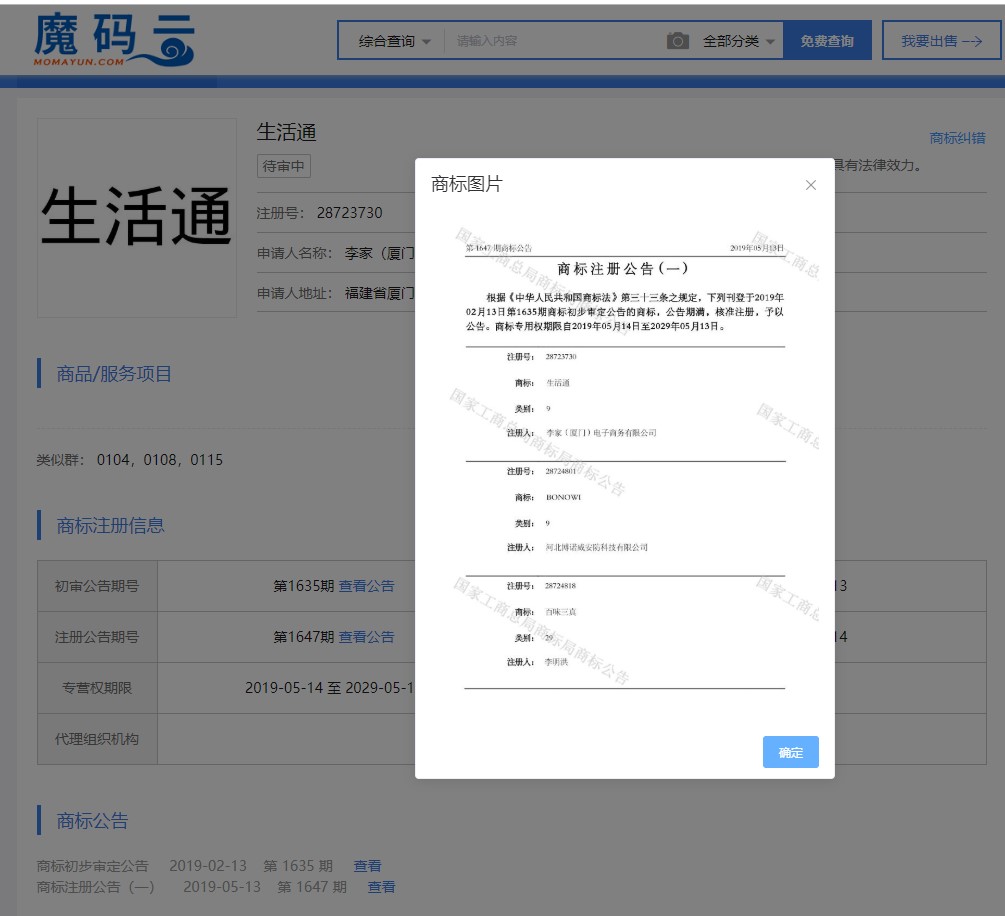Open 查看 for 商标注册公告（一）
1005x916 pixels.
tap(380, 887)
